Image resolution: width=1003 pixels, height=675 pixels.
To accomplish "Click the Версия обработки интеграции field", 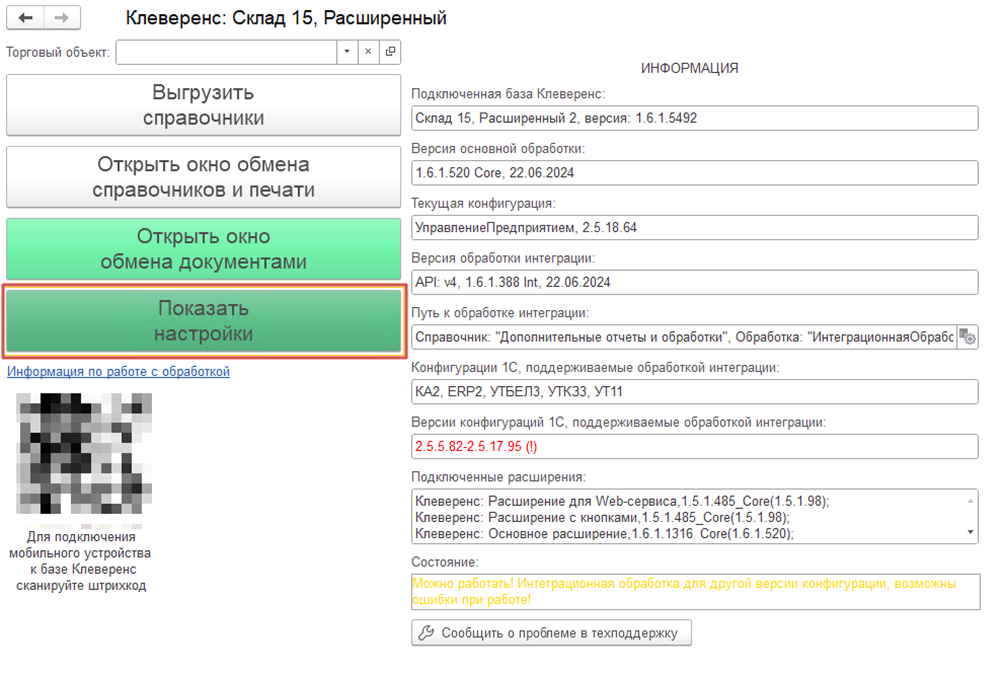I will (x=695, y=282).
